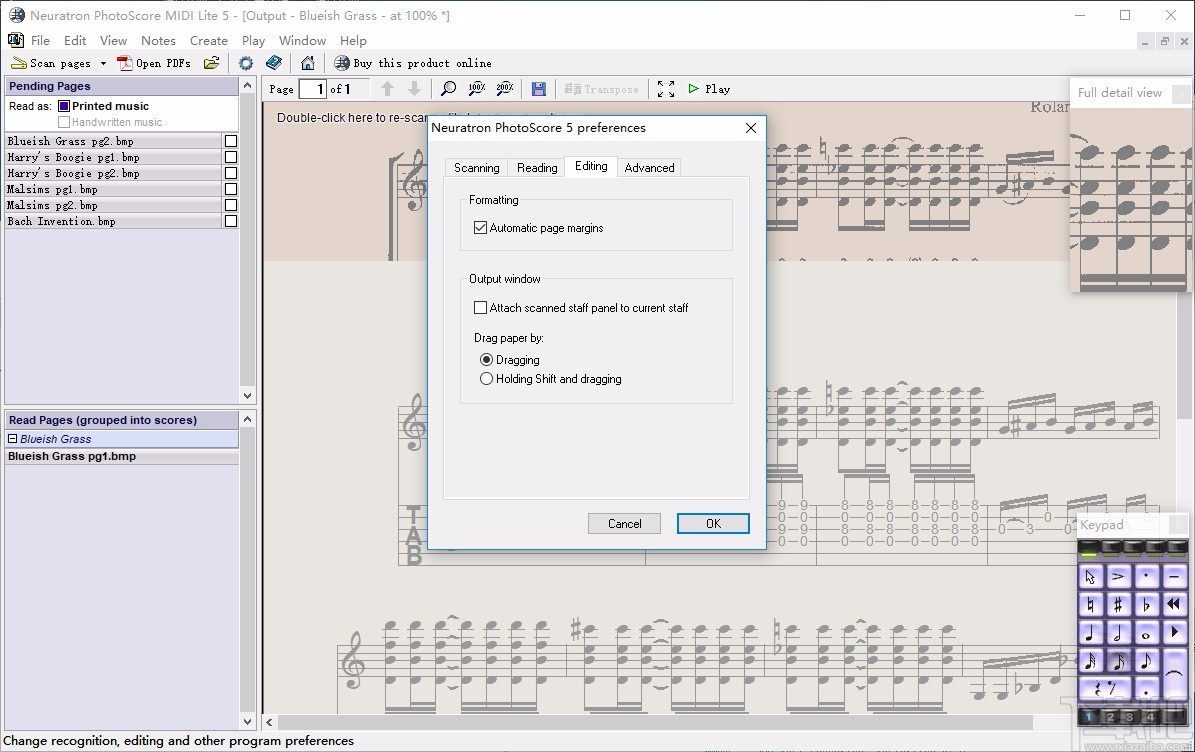Select the sharp accidental on Keypad
This screenshot has width=1195, height=752.
coord(1118,605)
